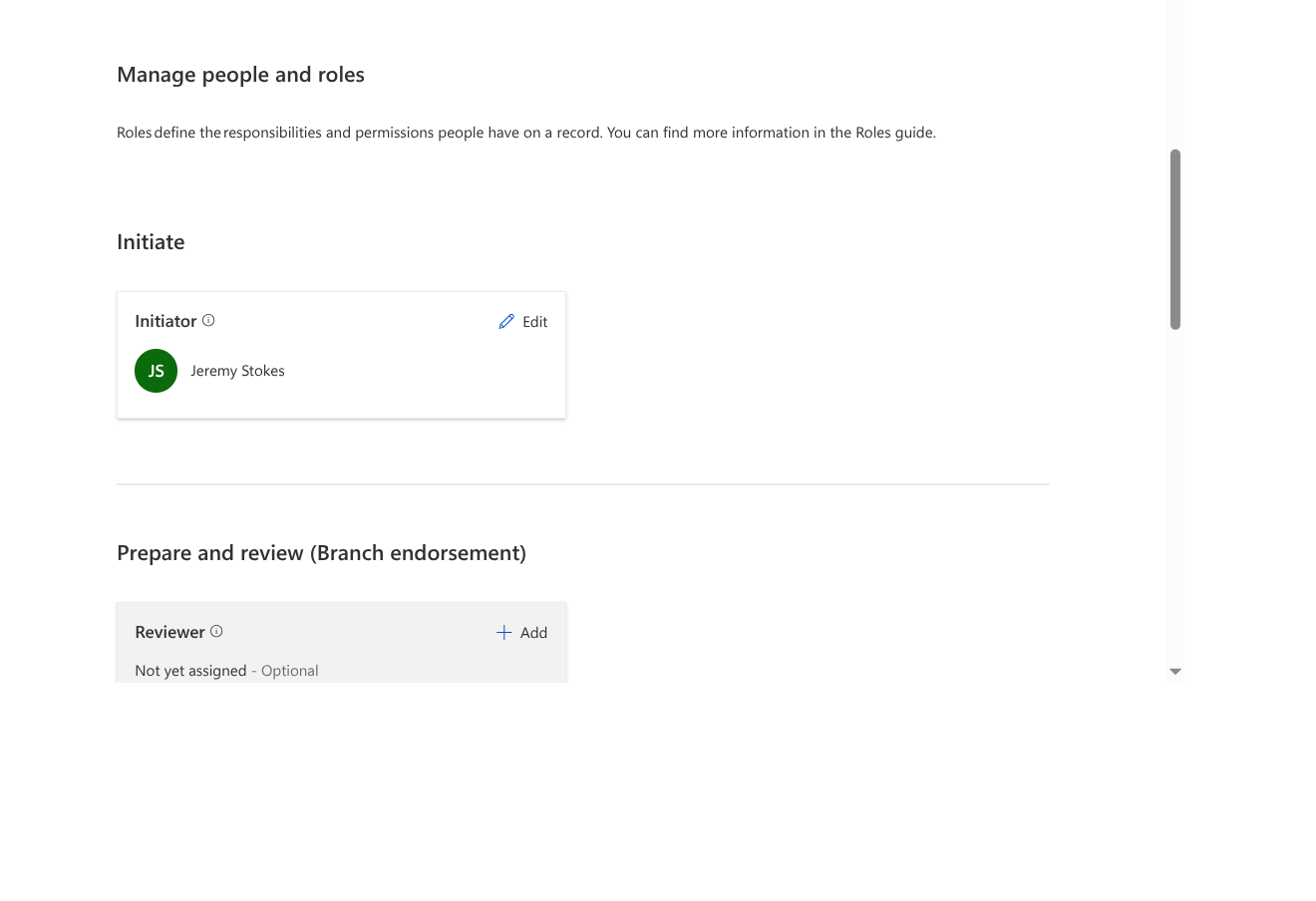Click the blue plus icon on Reviewer card
This screenshot has height=901, width=1316.
tap(503, 632)
